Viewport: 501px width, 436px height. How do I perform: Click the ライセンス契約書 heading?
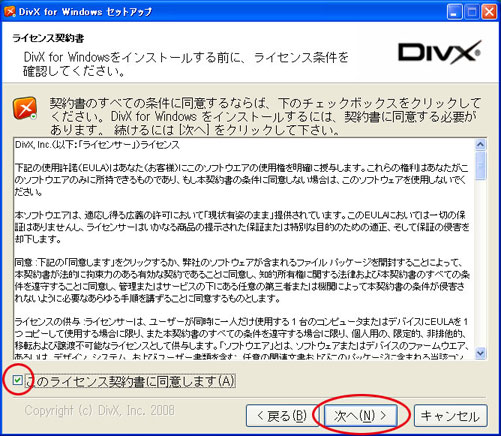coord(48,38)
